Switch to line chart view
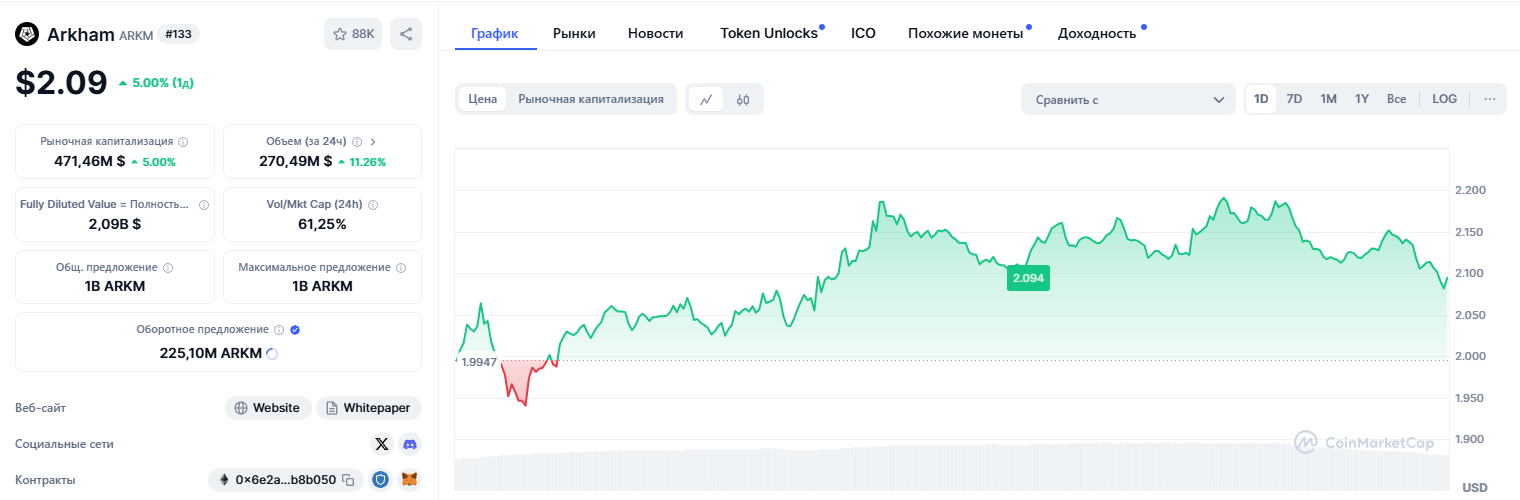 click(x=706, y=99)
